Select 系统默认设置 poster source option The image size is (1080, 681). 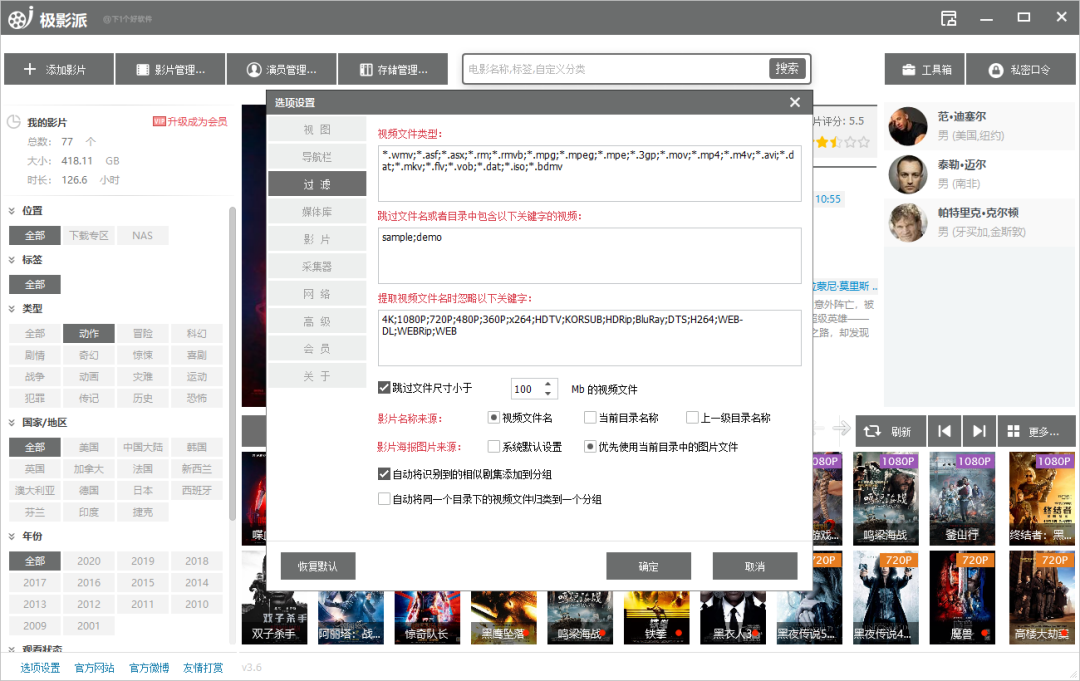tap(494, 446)
